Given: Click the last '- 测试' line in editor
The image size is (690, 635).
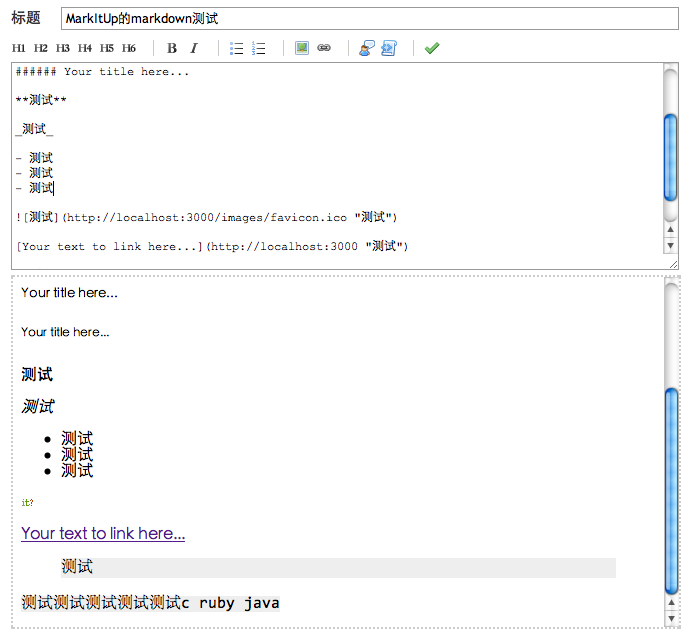Looking at the screenshot, I should tap(34, 188).
